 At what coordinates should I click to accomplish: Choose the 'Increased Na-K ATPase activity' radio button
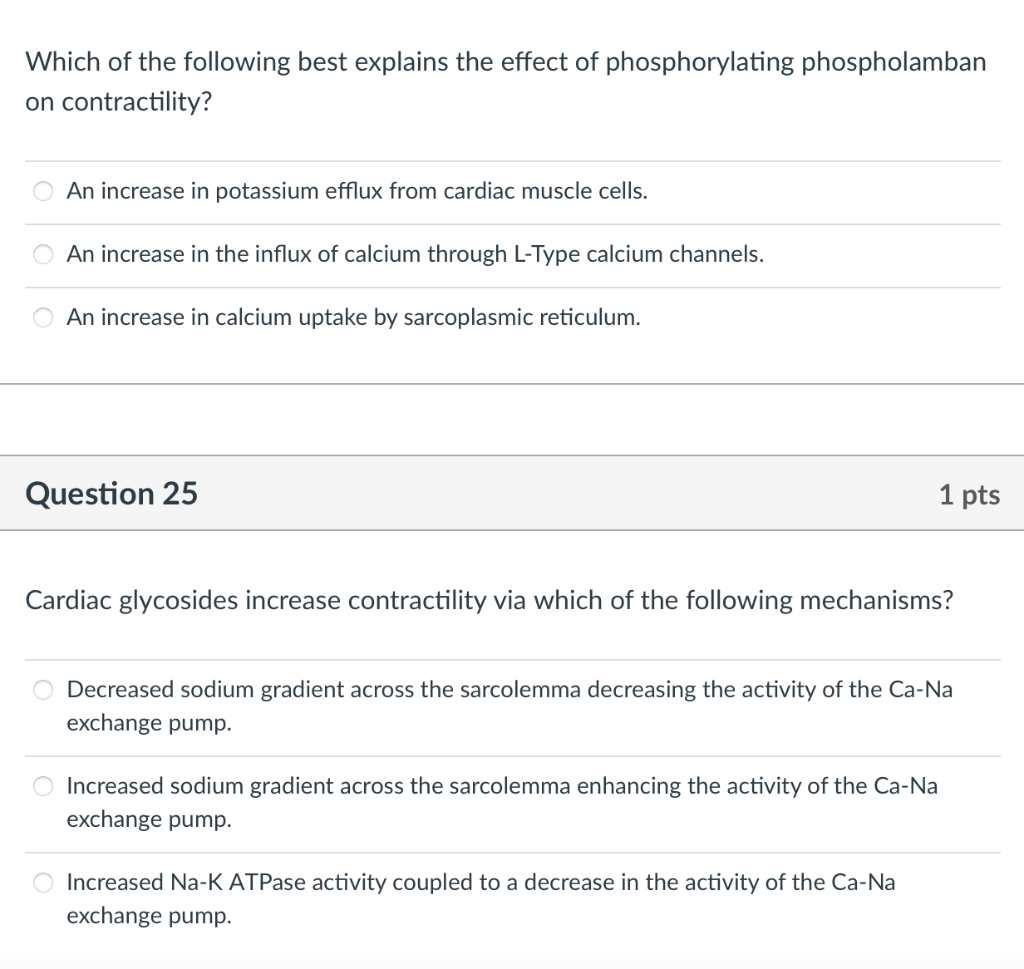43,883
